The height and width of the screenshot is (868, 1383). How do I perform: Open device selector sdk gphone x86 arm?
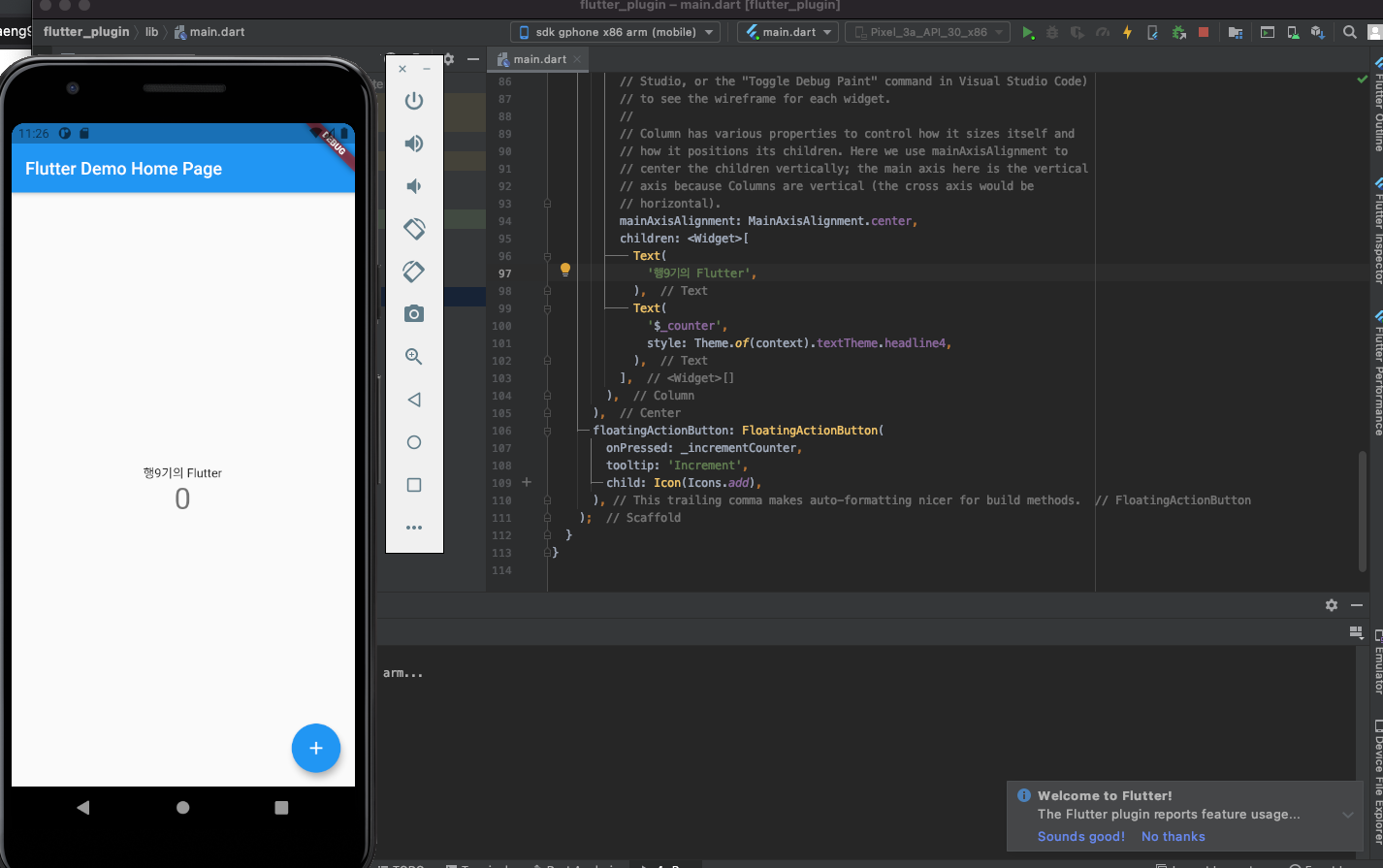coord(616,32)
